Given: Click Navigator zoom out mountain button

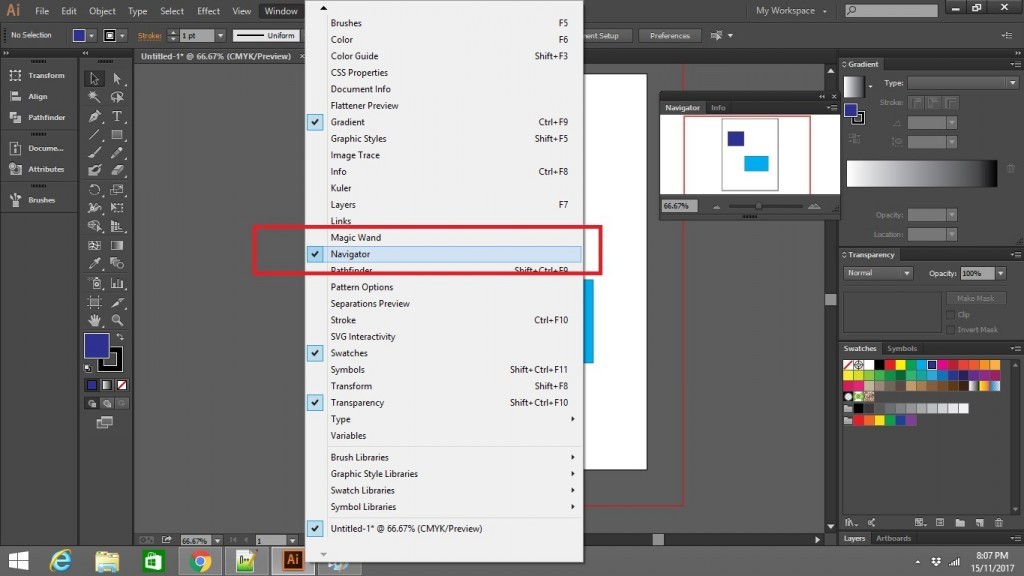Looking at the screenshot, I should tap(716, 206).
